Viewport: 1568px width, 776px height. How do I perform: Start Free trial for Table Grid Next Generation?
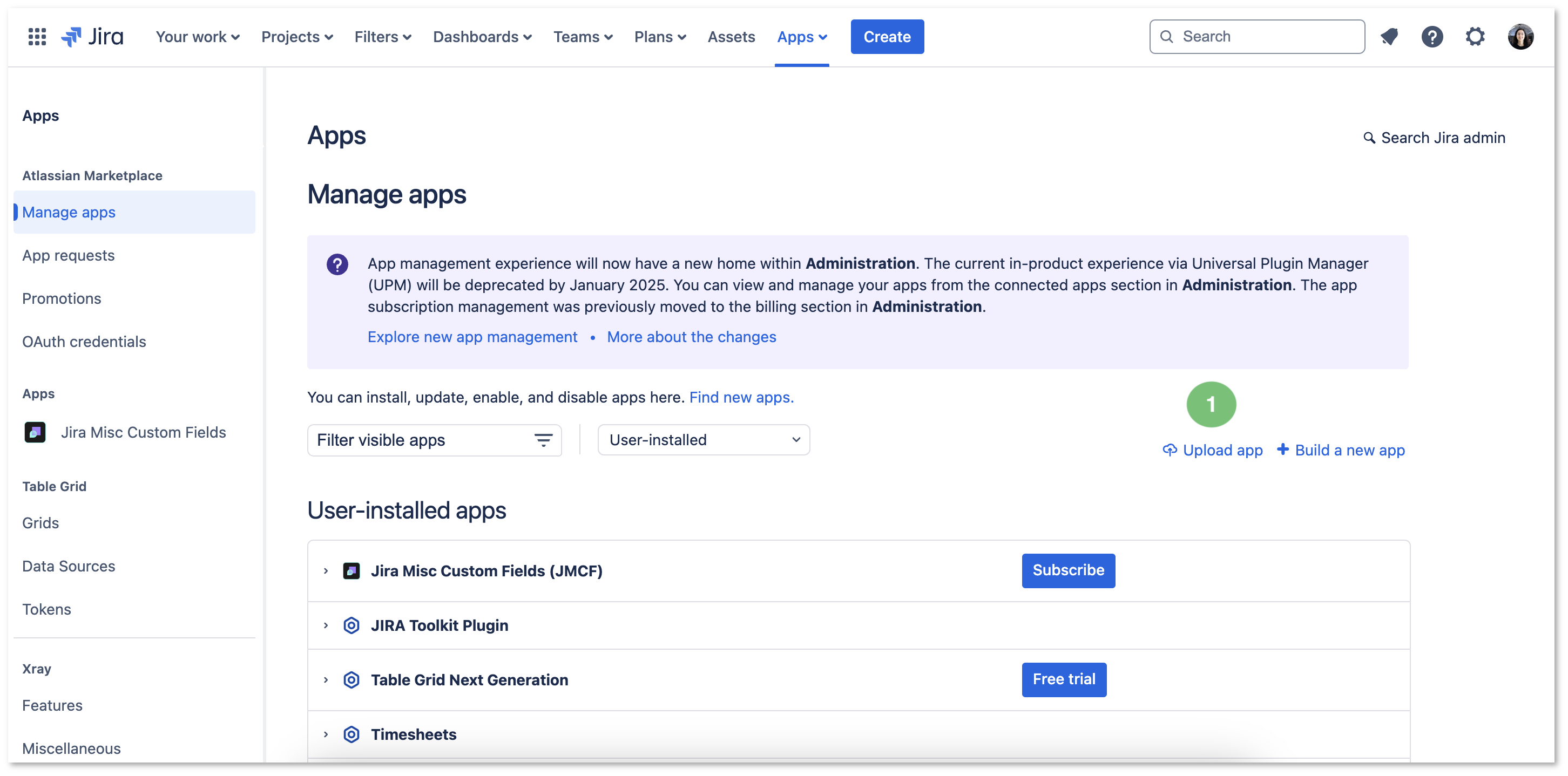point(1063,679)
